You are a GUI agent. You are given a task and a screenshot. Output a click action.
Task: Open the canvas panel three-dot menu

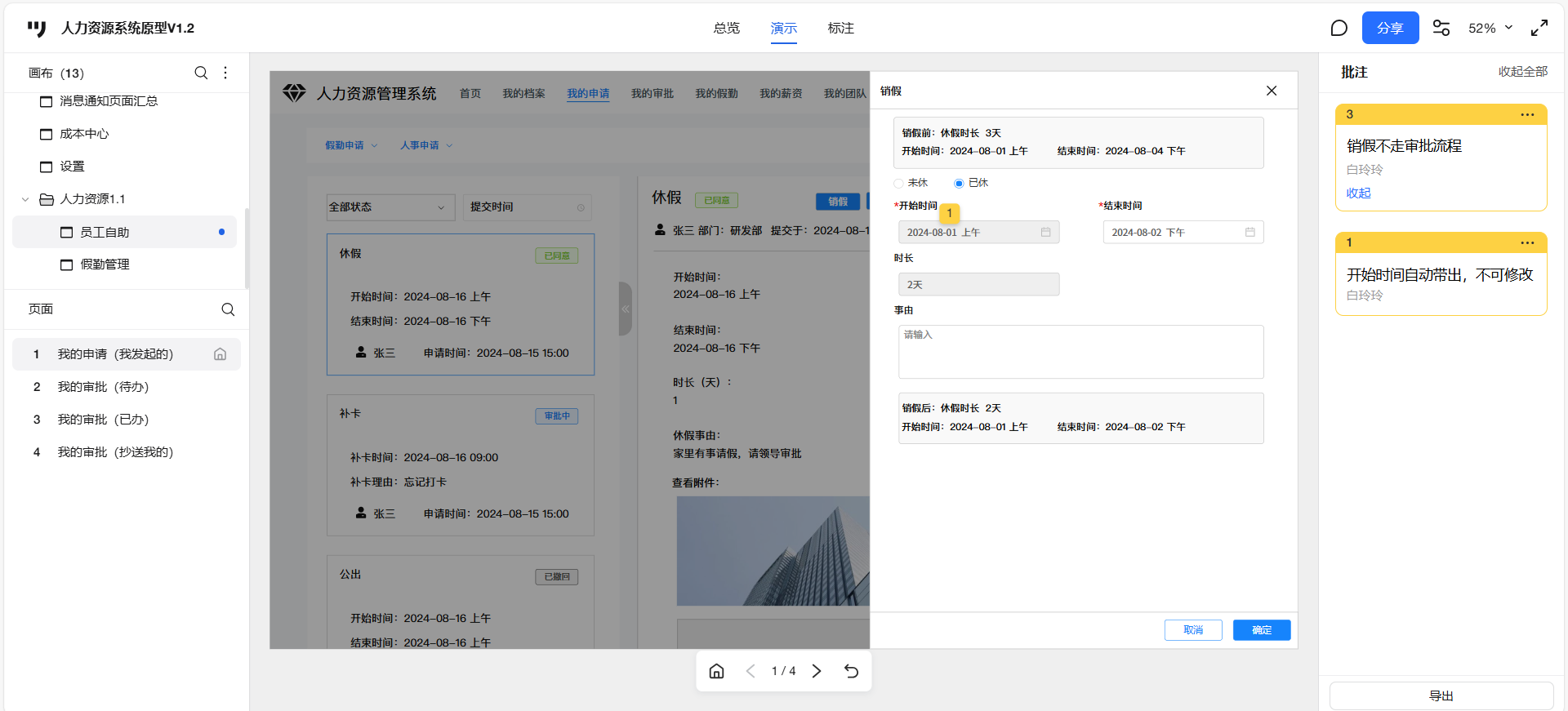(225, 73)
